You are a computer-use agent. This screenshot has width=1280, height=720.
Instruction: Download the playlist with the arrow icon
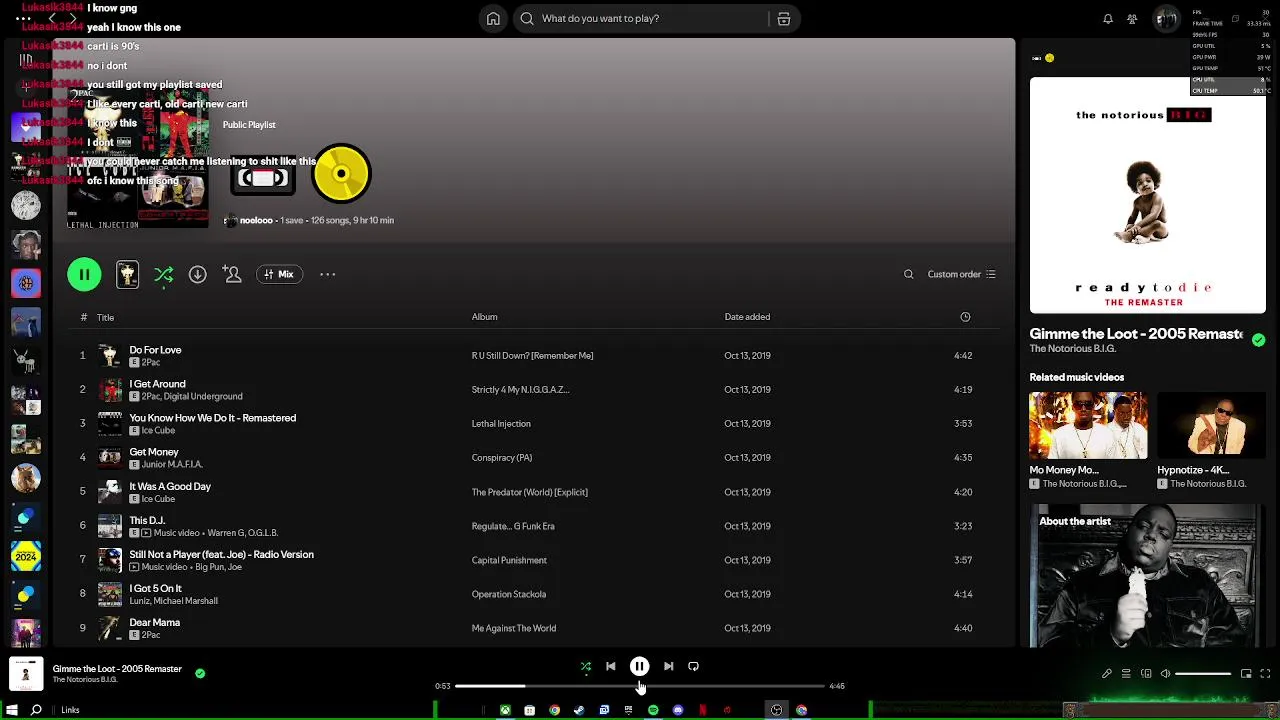(x=198, y=274)
